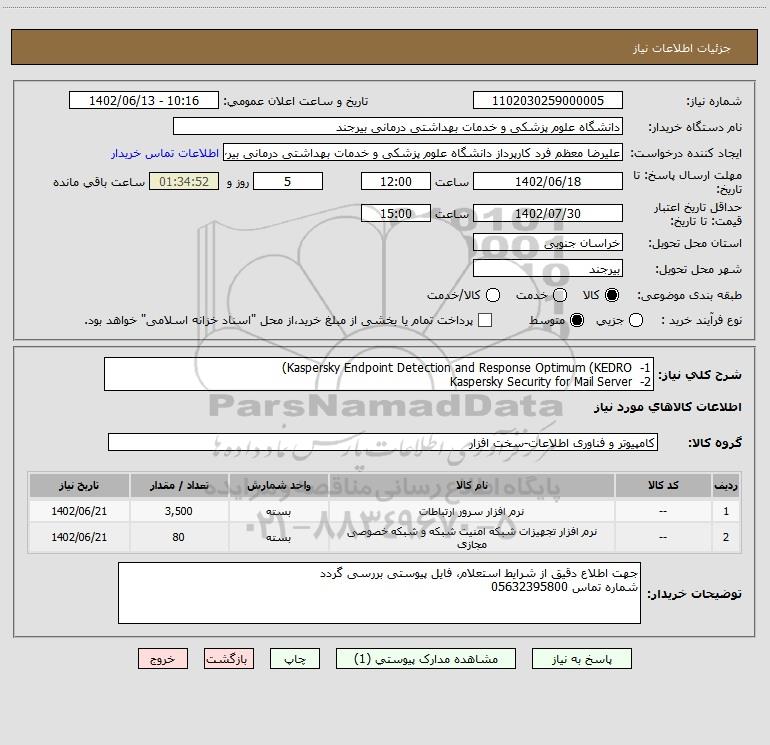Click the request creator name field
This screenshot has width=770, height=745.
click(423, 153)
